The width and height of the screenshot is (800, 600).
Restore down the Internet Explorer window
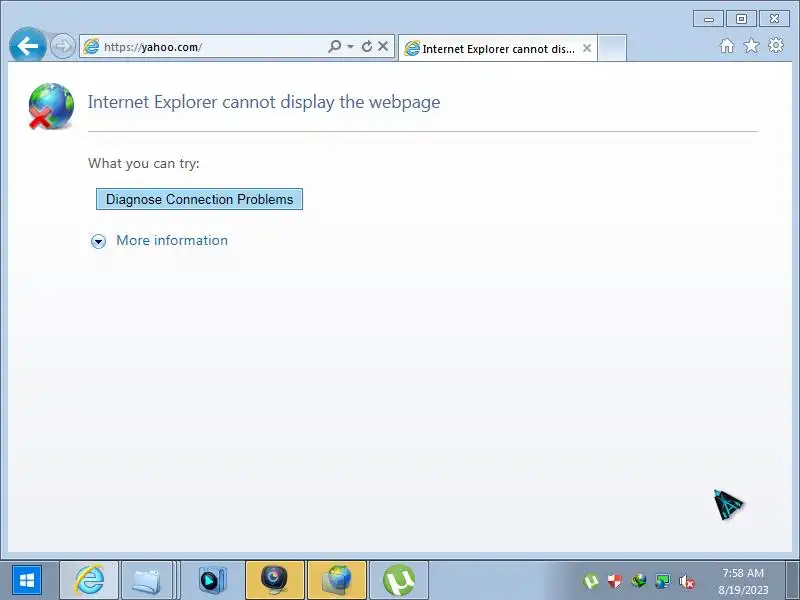pyautogui.click(x=741, y=19)
